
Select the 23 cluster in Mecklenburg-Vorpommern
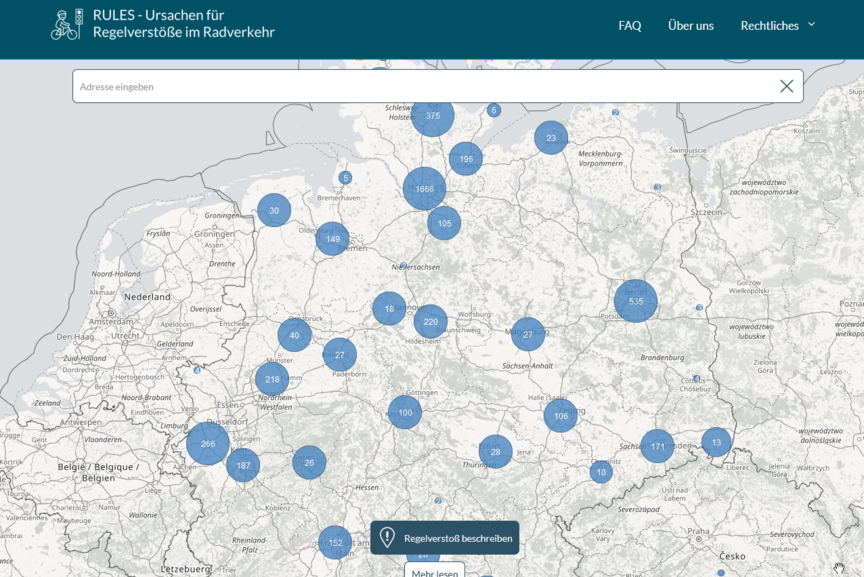click(552, 137)
